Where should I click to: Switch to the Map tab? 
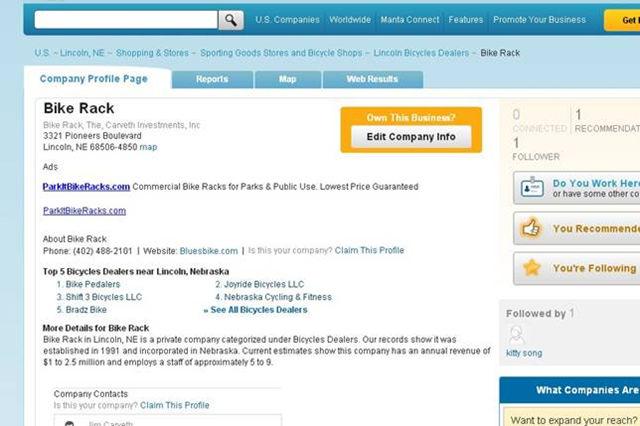point(288,79)
